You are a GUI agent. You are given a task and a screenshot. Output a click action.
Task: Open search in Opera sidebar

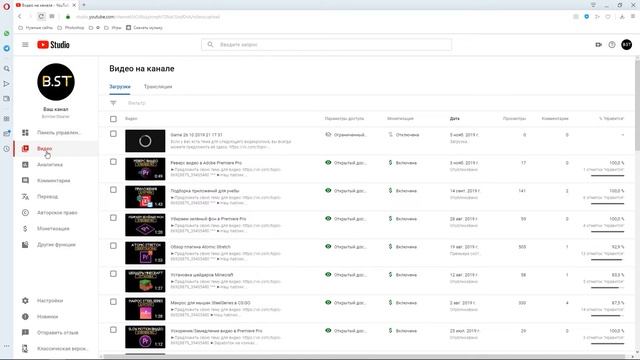(7, 69)
